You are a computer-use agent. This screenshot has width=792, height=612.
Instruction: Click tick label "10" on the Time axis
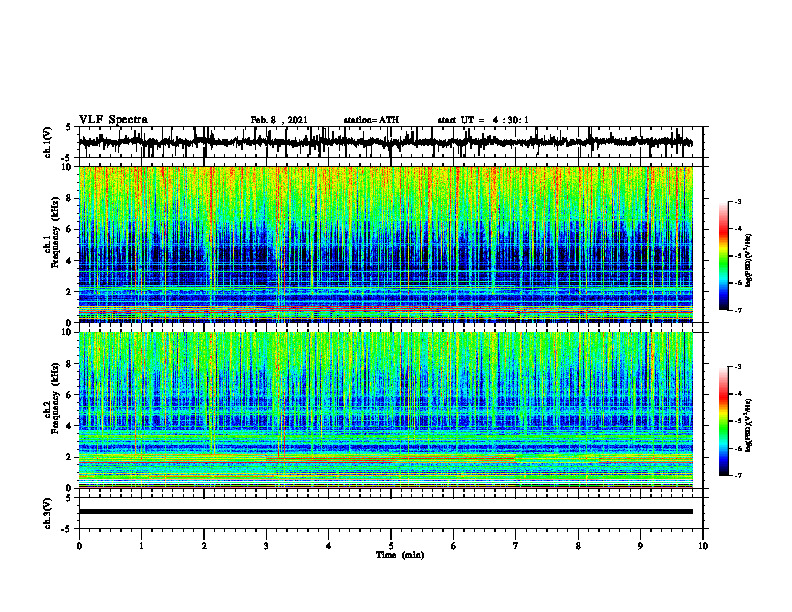click(x=703, y=546)
